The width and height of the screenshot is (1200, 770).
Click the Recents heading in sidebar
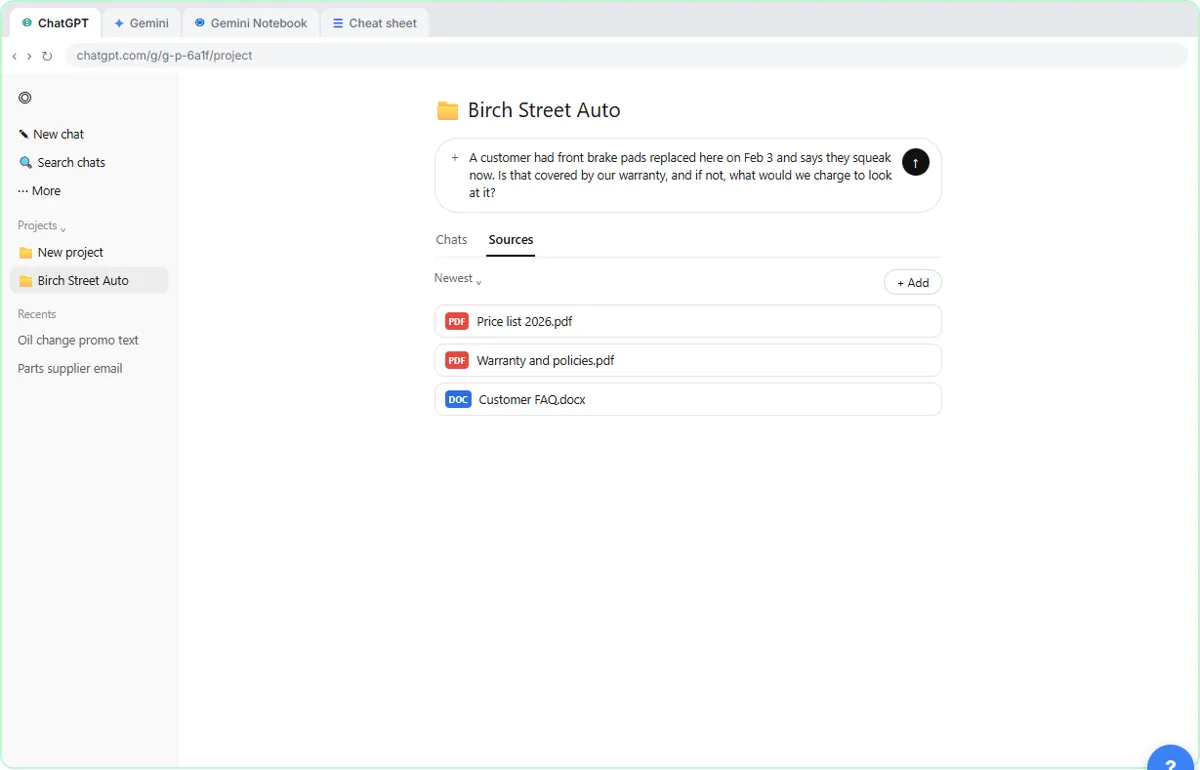pyautogui.click(x=37, y=314)
